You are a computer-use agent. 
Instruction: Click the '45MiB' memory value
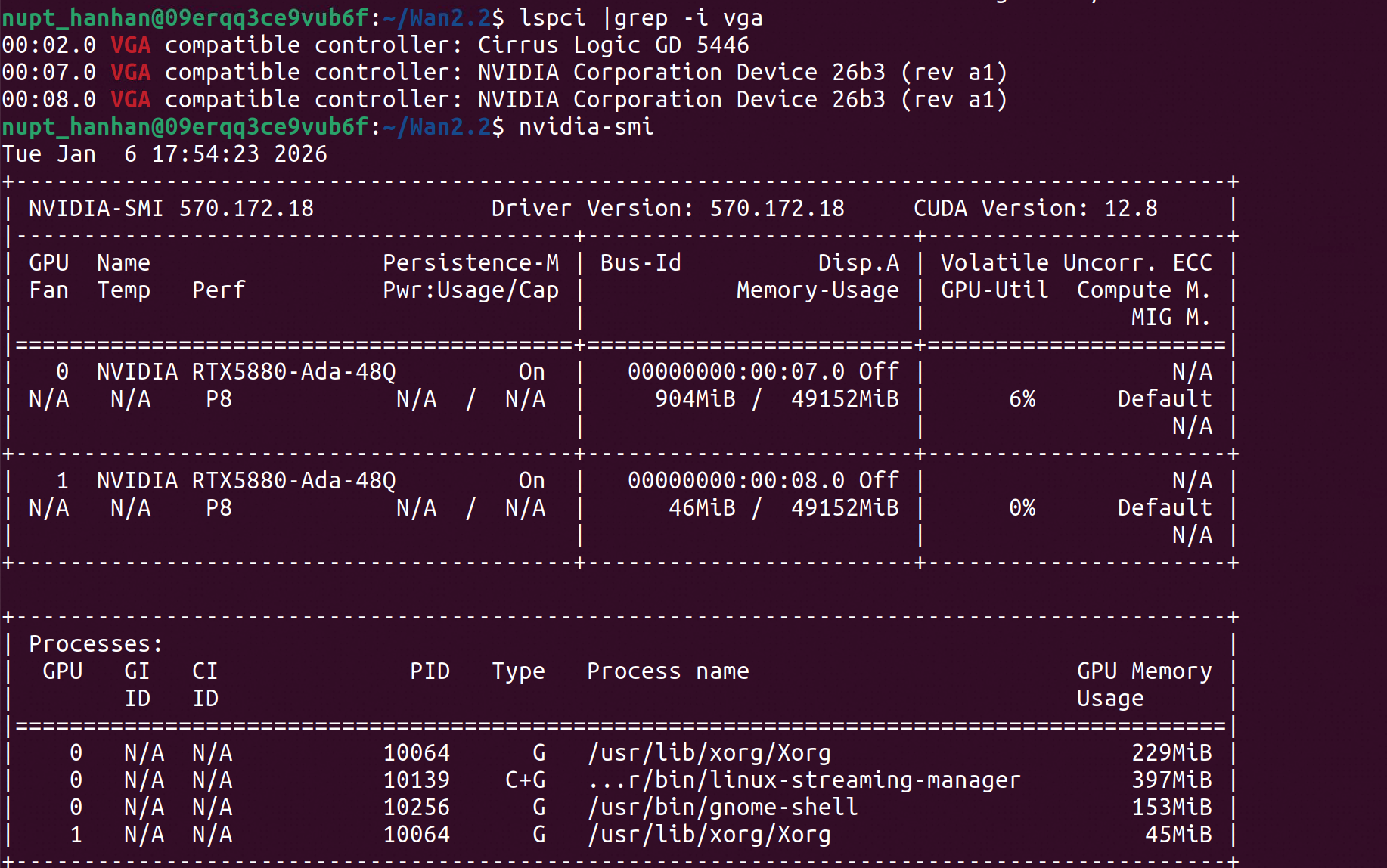1178,834
